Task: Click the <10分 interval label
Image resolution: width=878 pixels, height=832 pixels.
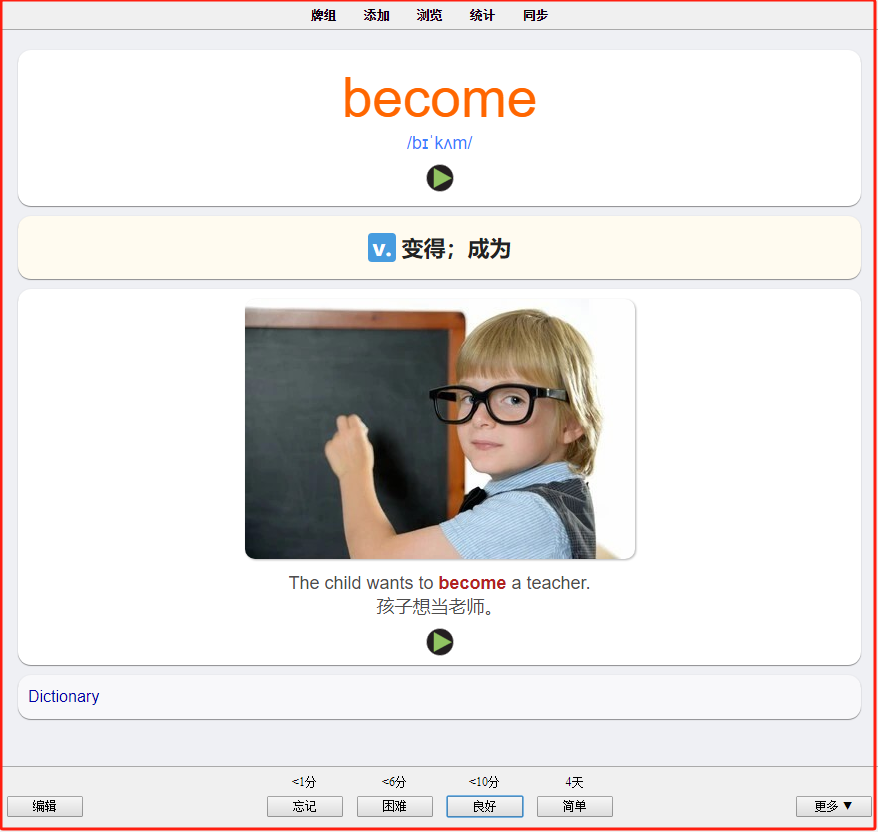Action: 484,782
